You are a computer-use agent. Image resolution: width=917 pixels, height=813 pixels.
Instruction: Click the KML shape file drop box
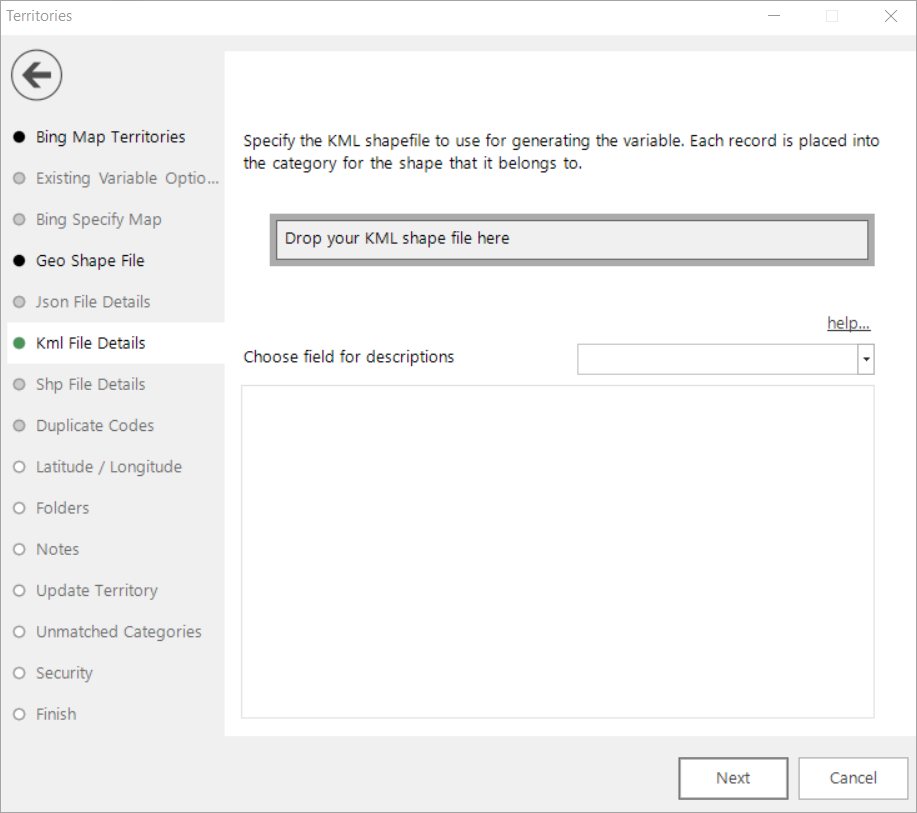click(572, 240)
